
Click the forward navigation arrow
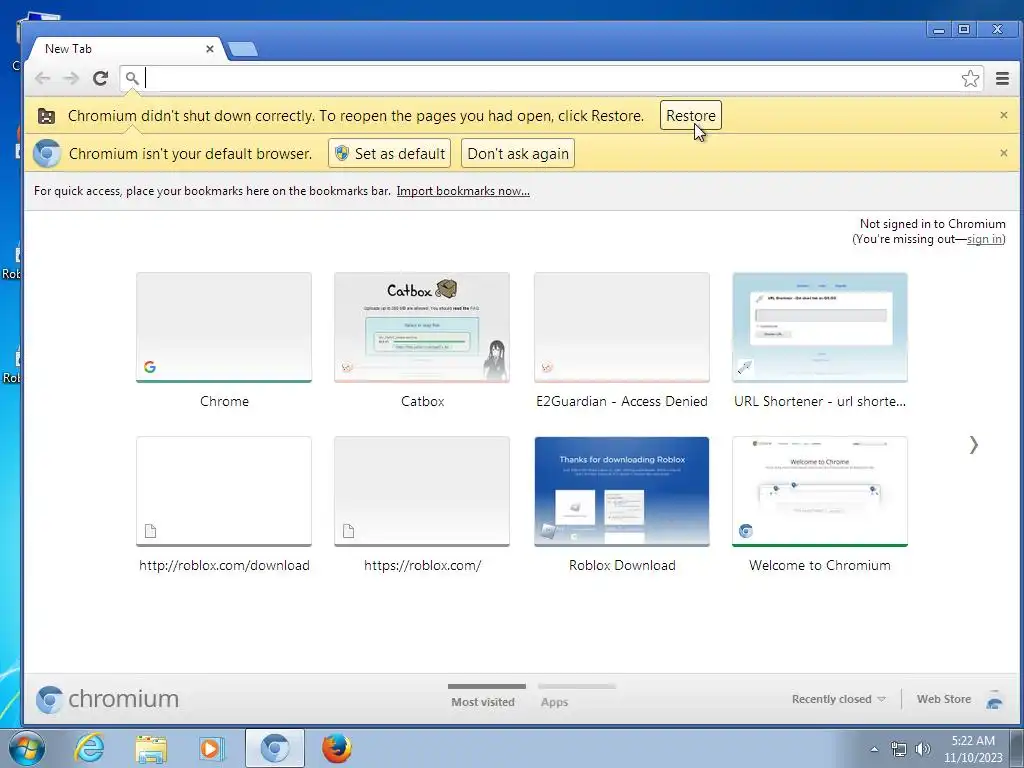[71, 78]
